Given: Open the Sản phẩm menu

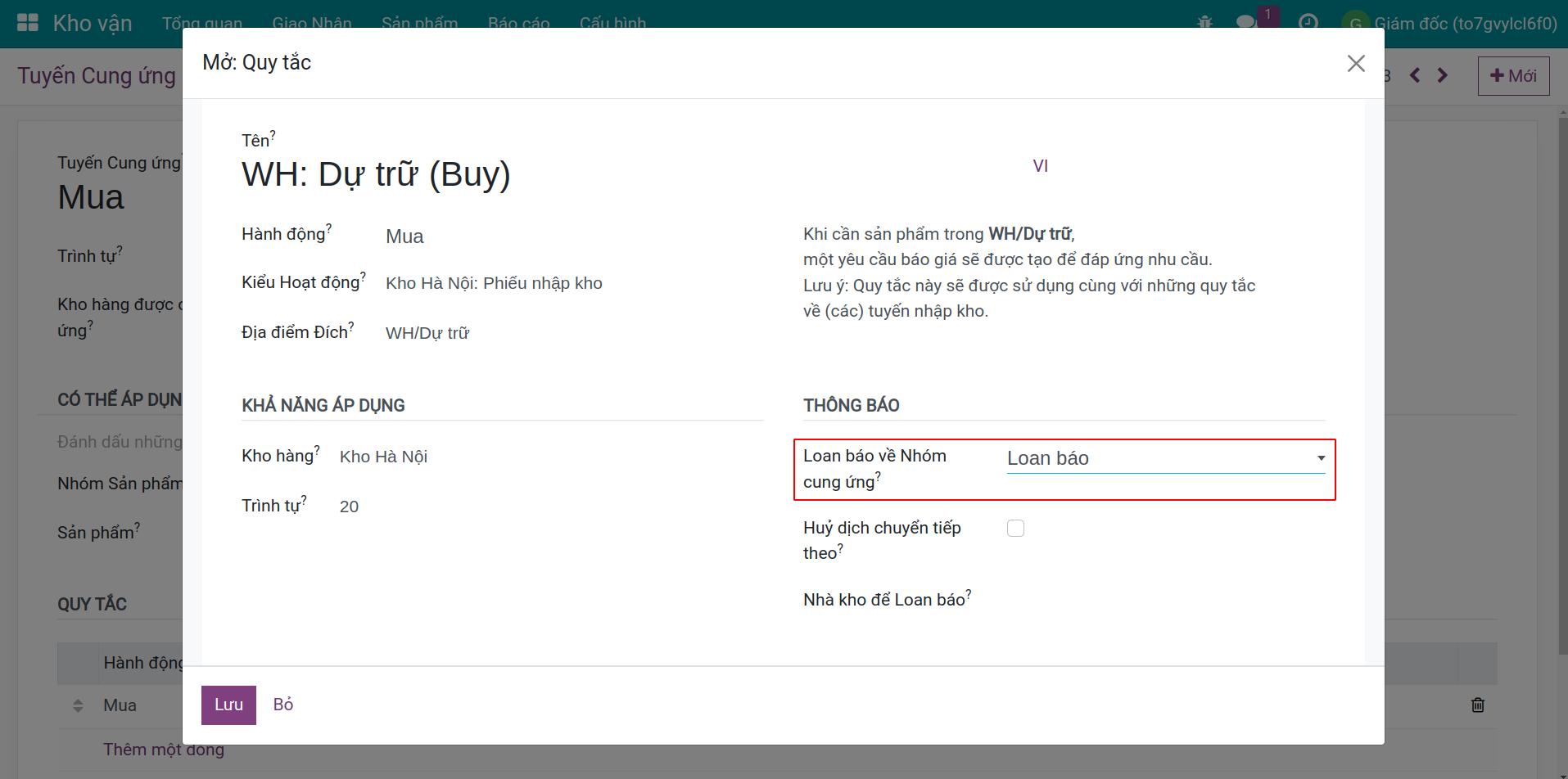Looking at the screenshot, I should pyautogui.click(x=419, y=23).
